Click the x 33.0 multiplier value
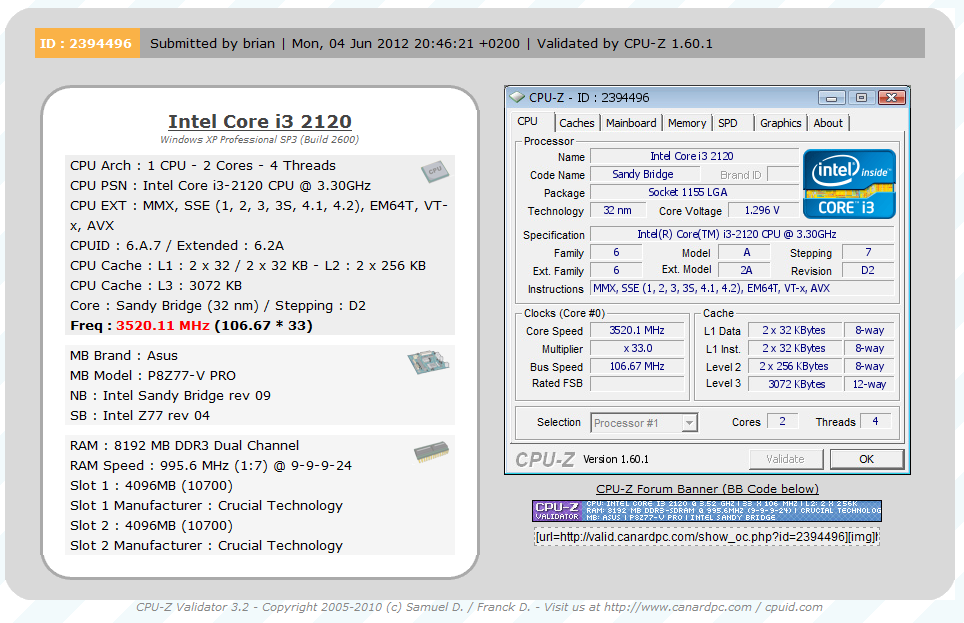964x623 pixels. coord(637,348)
